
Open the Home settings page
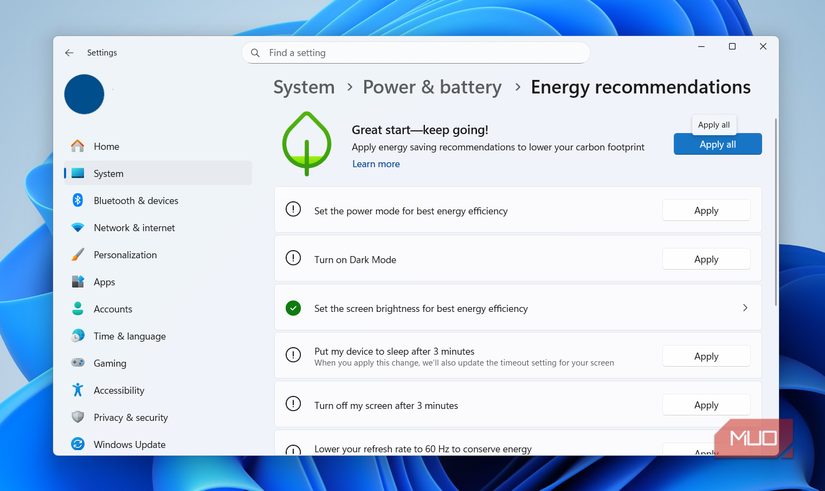[158, 146]
